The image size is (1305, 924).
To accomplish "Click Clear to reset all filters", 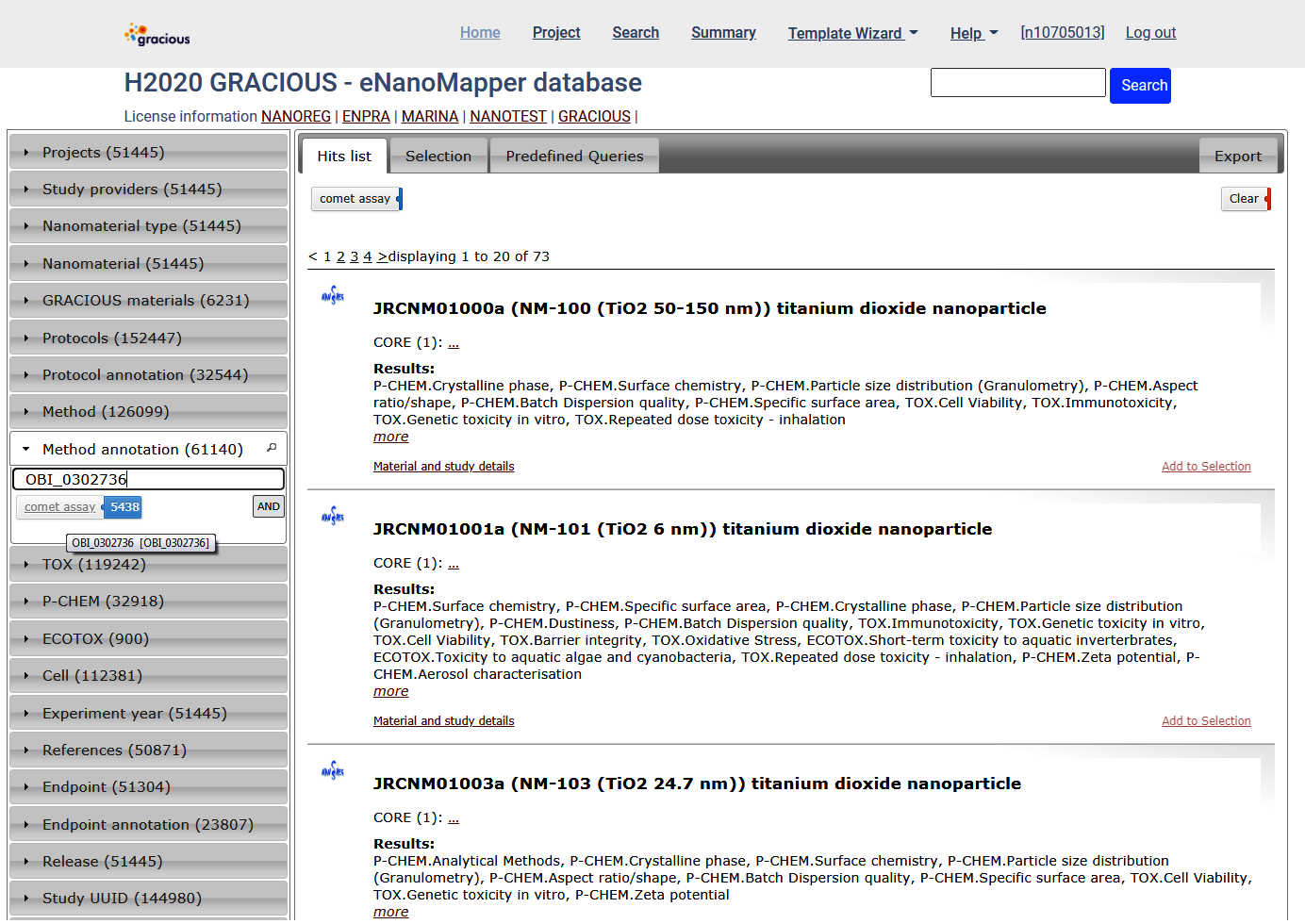I will 1245,199.
